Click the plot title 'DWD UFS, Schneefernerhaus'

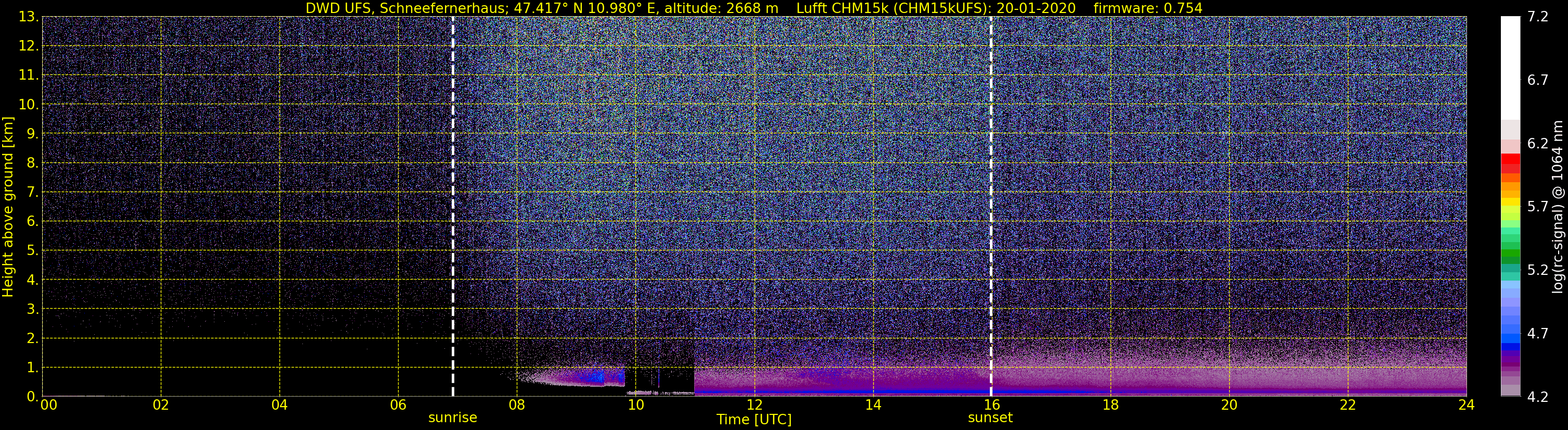406,8
